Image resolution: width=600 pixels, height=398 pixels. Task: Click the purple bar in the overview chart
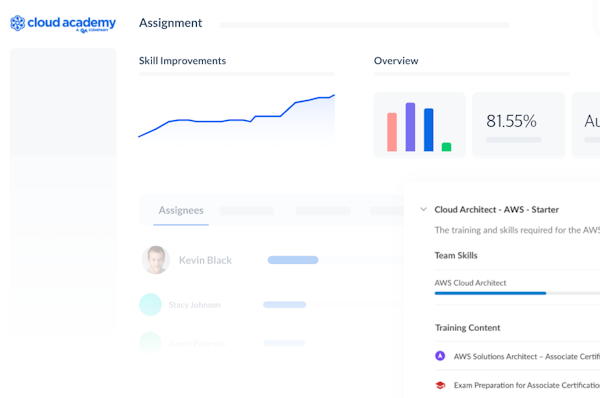click(x=410, y=127)
